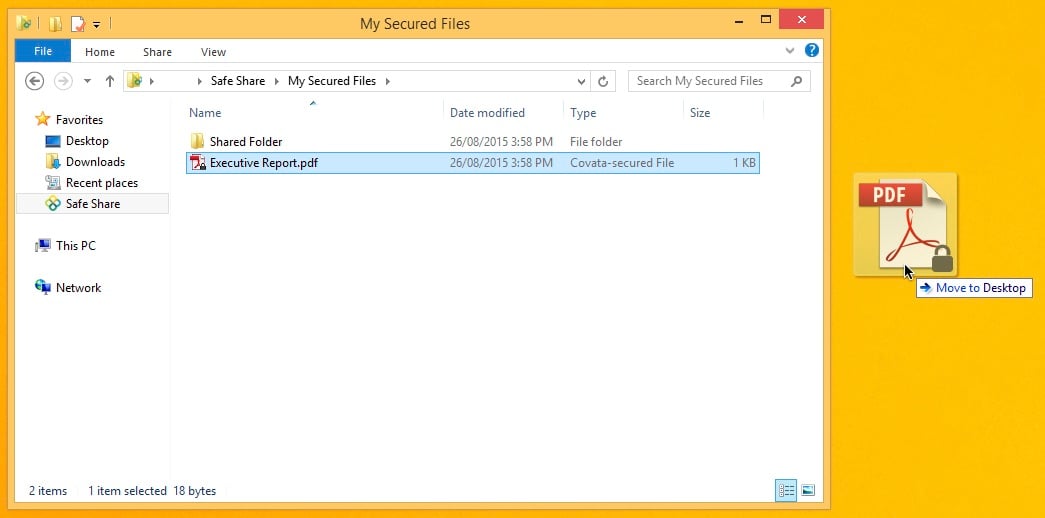This screenshot has width=1045, height=518.
Task: Click the Recent places icon
Action: pos(53,183)
